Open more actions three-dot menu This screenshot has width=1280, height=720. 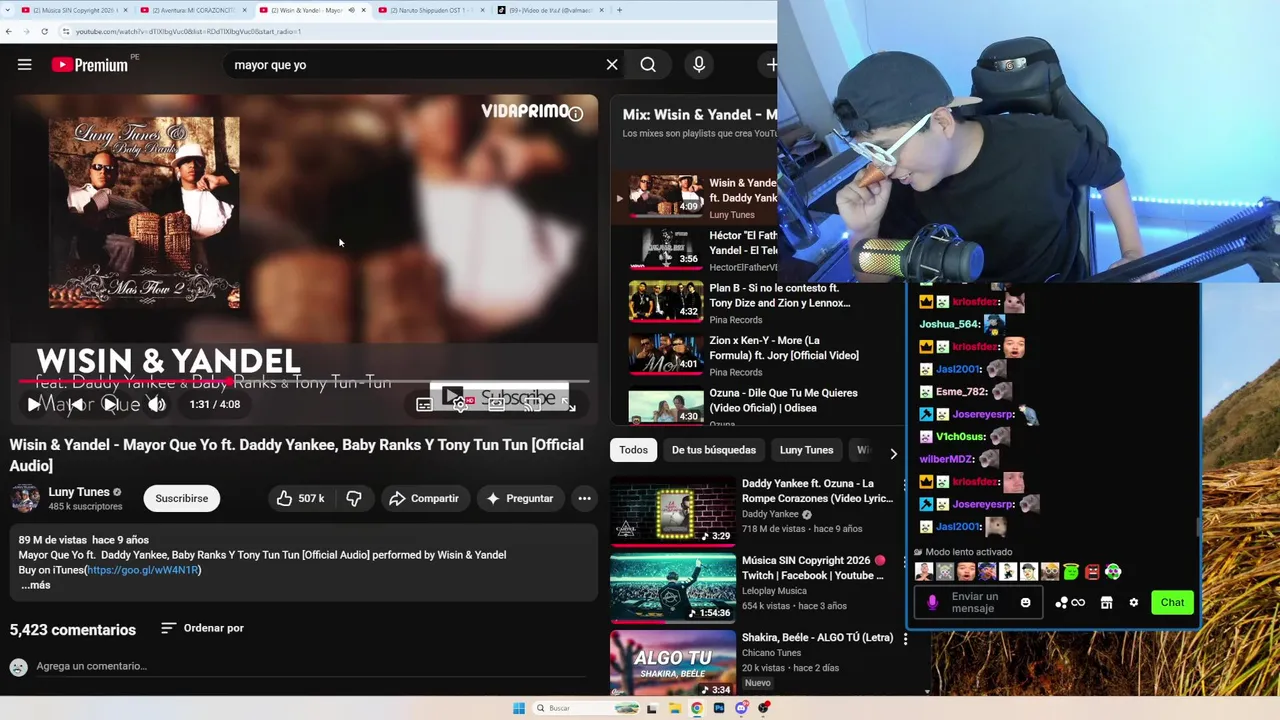click(x=584, y=498)
